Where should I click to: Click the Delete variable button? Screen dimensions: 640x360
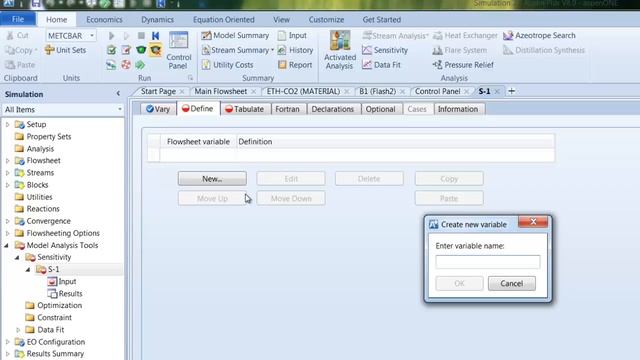[x=369, y=179]
